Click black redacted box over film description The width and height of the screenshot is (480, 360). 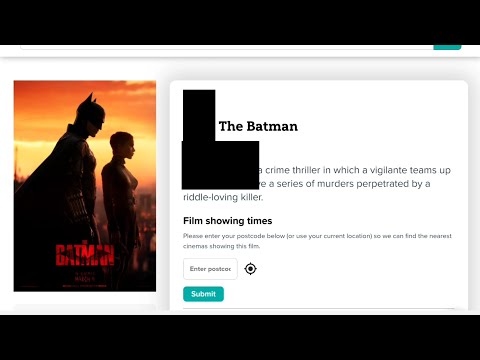[x=220, y=165]
